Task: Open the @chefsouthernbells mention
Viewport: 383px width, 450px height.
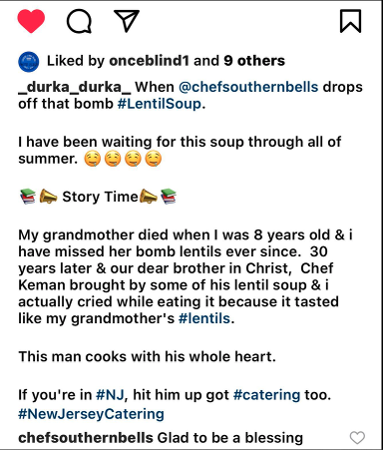Action: (x=248, y=87)
